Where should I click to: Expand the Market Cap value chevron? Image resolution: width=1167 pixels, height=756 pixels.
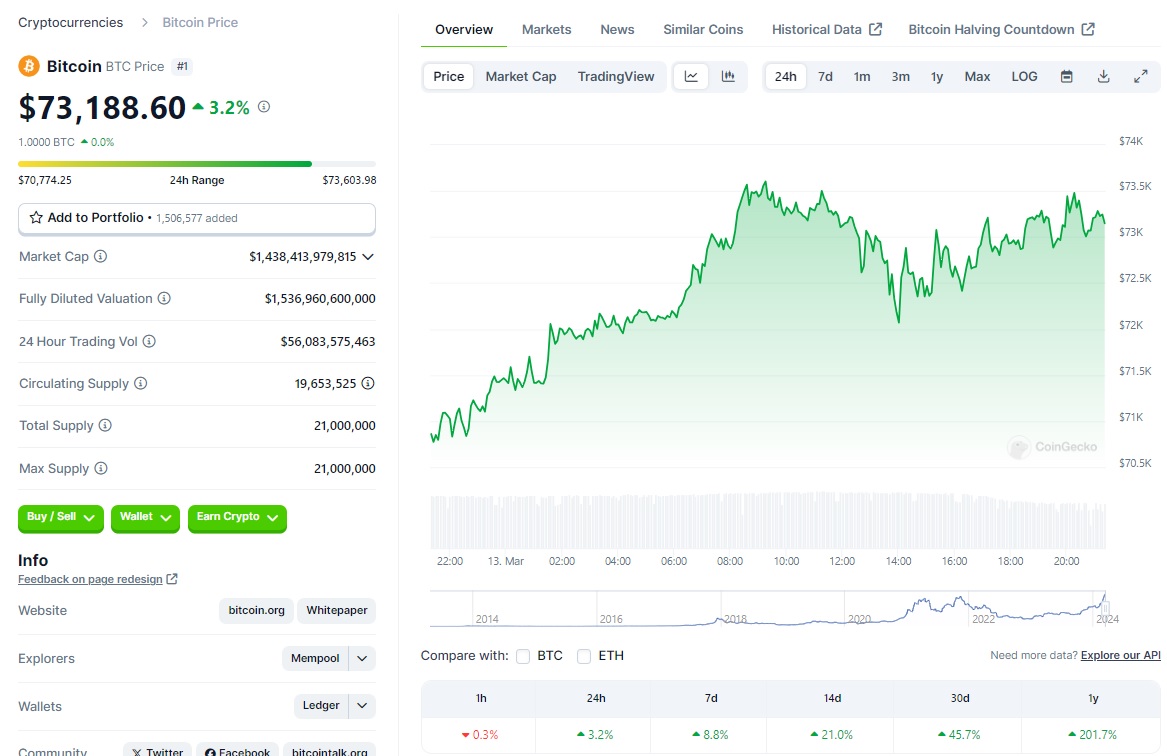coord(368,257)
